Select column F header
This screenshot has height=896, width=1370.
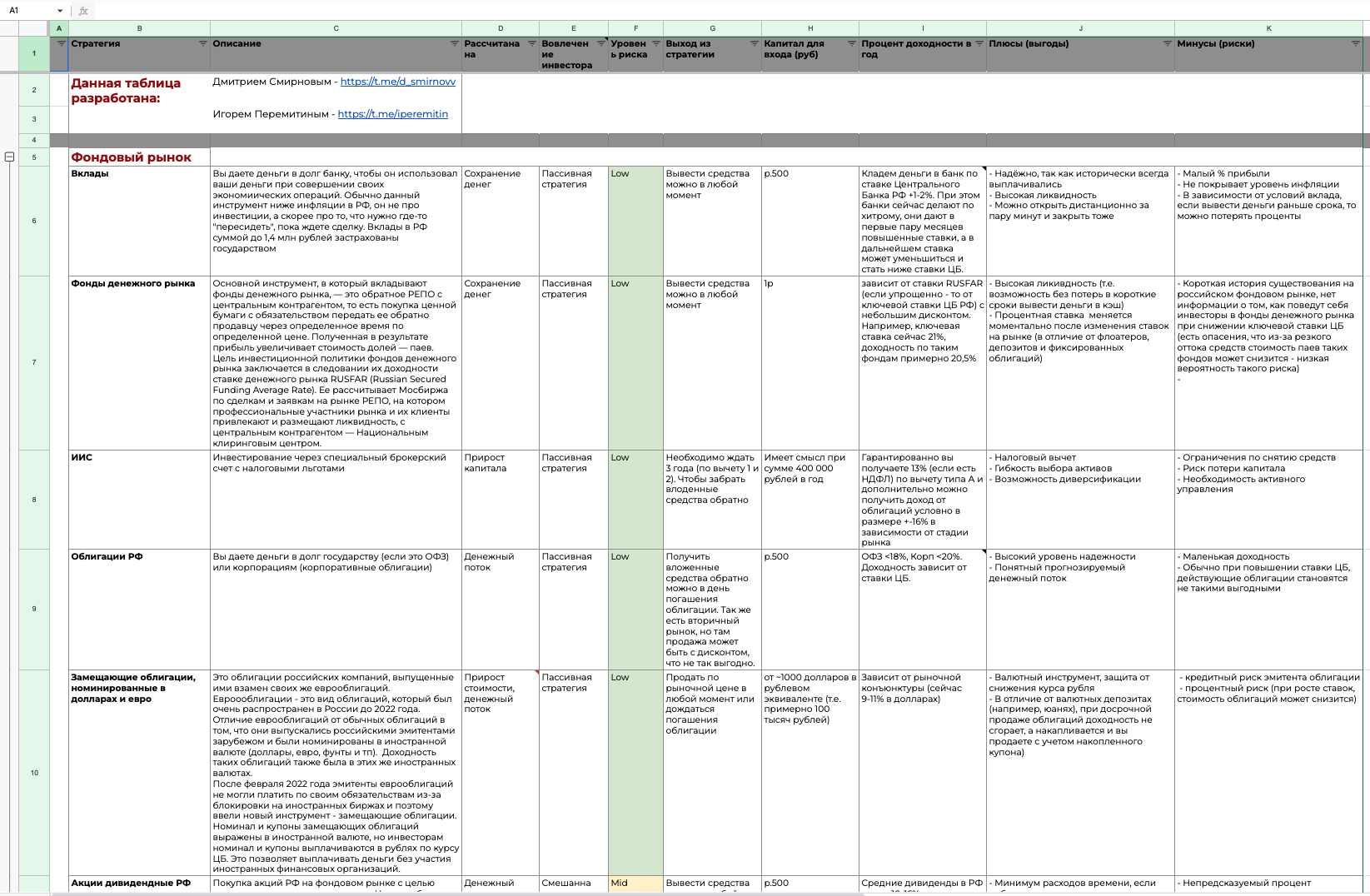point(635,28)
